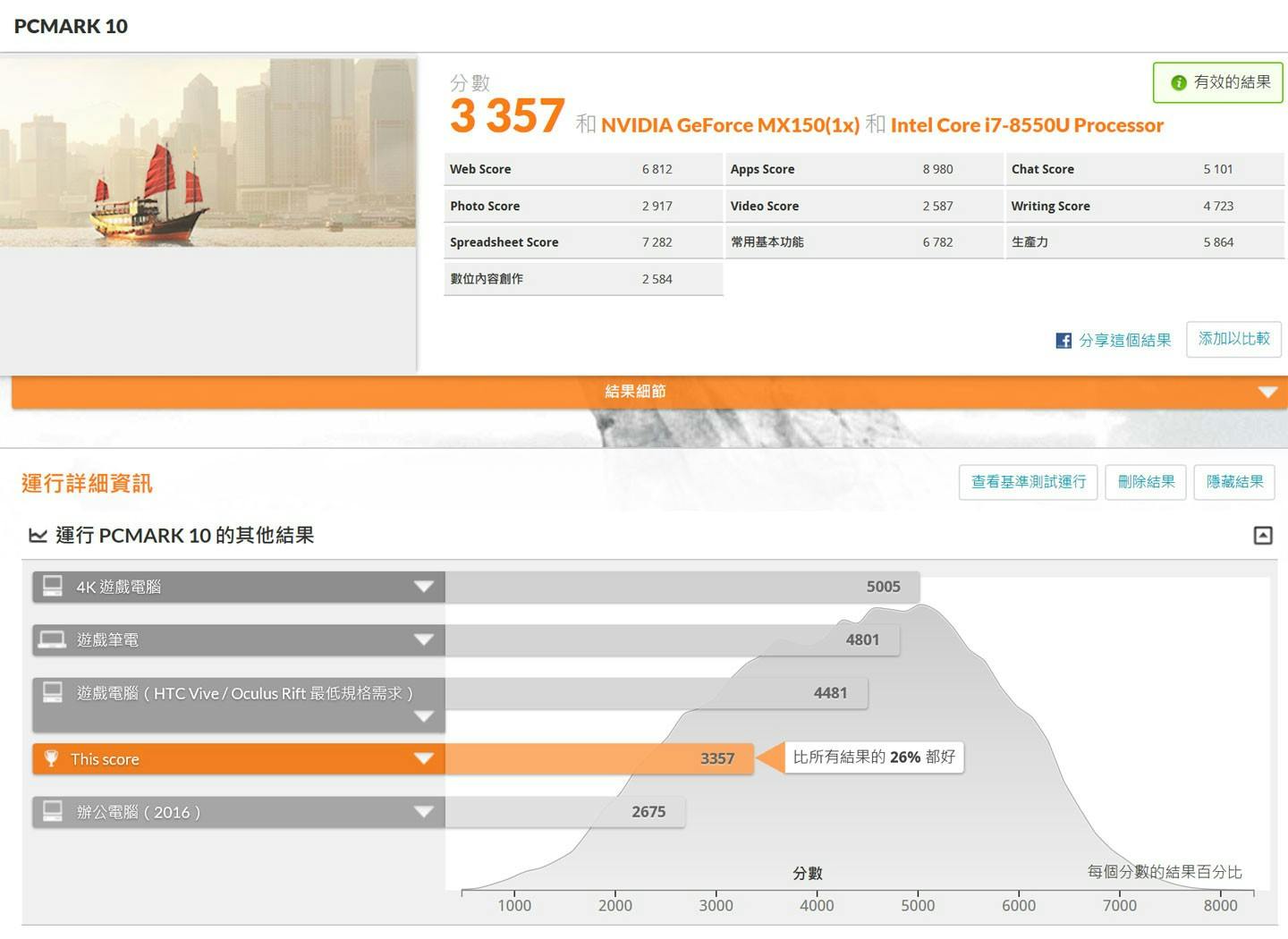Click the 辦公電腦 2675 score bar
This screenshot has width=1288, height=939.
(565, 812)
